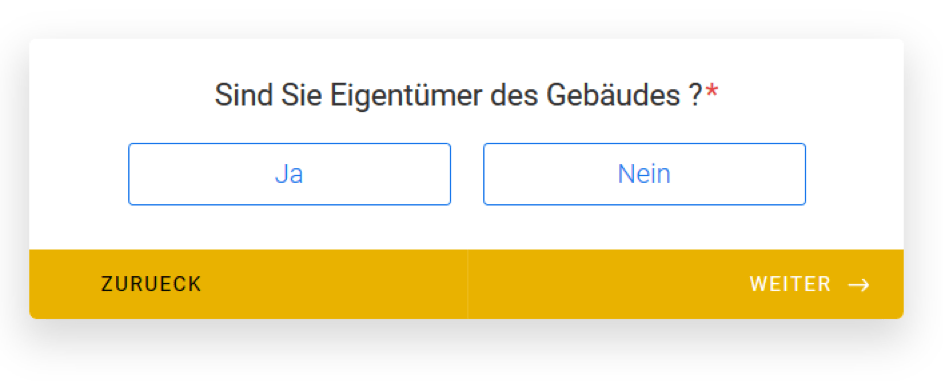Screen dimensions: 943x381
Task: Go back with the ZURUECK button
Action: [x=248, y=284]
